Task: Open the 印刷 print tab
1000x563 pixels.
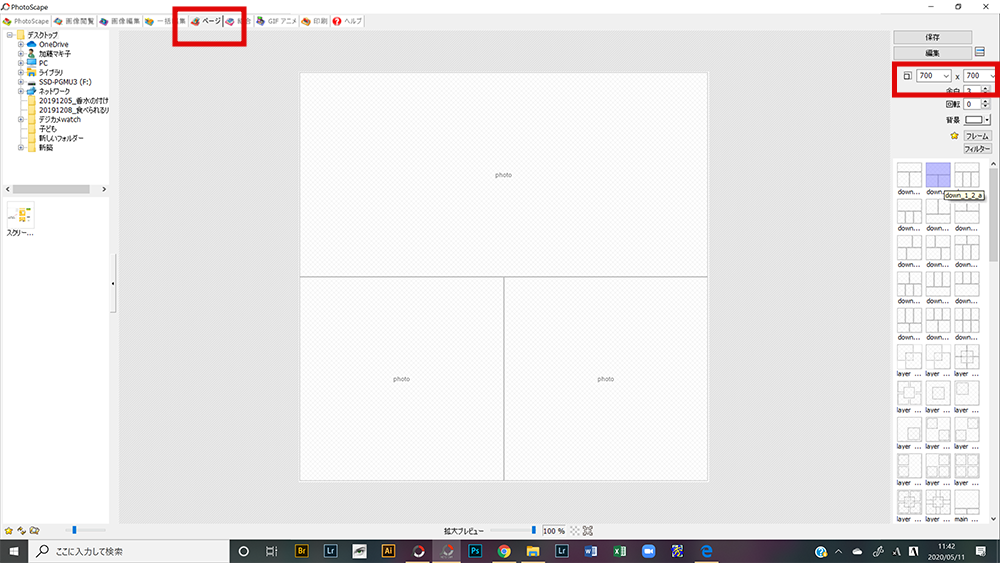Action: pyautogui.click(x=314, y=21)
